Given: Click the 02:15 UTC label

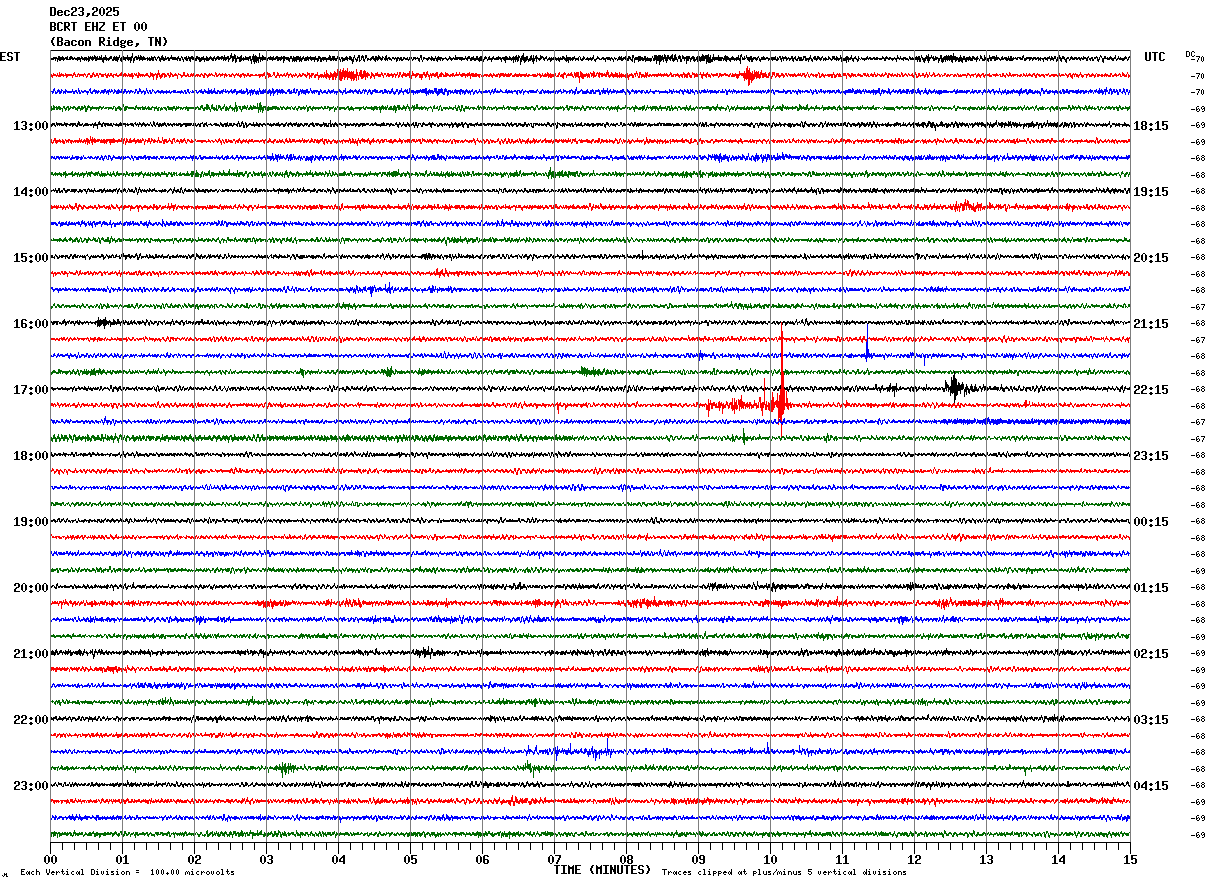Looking at the screenshot, I should point(1151,654).
